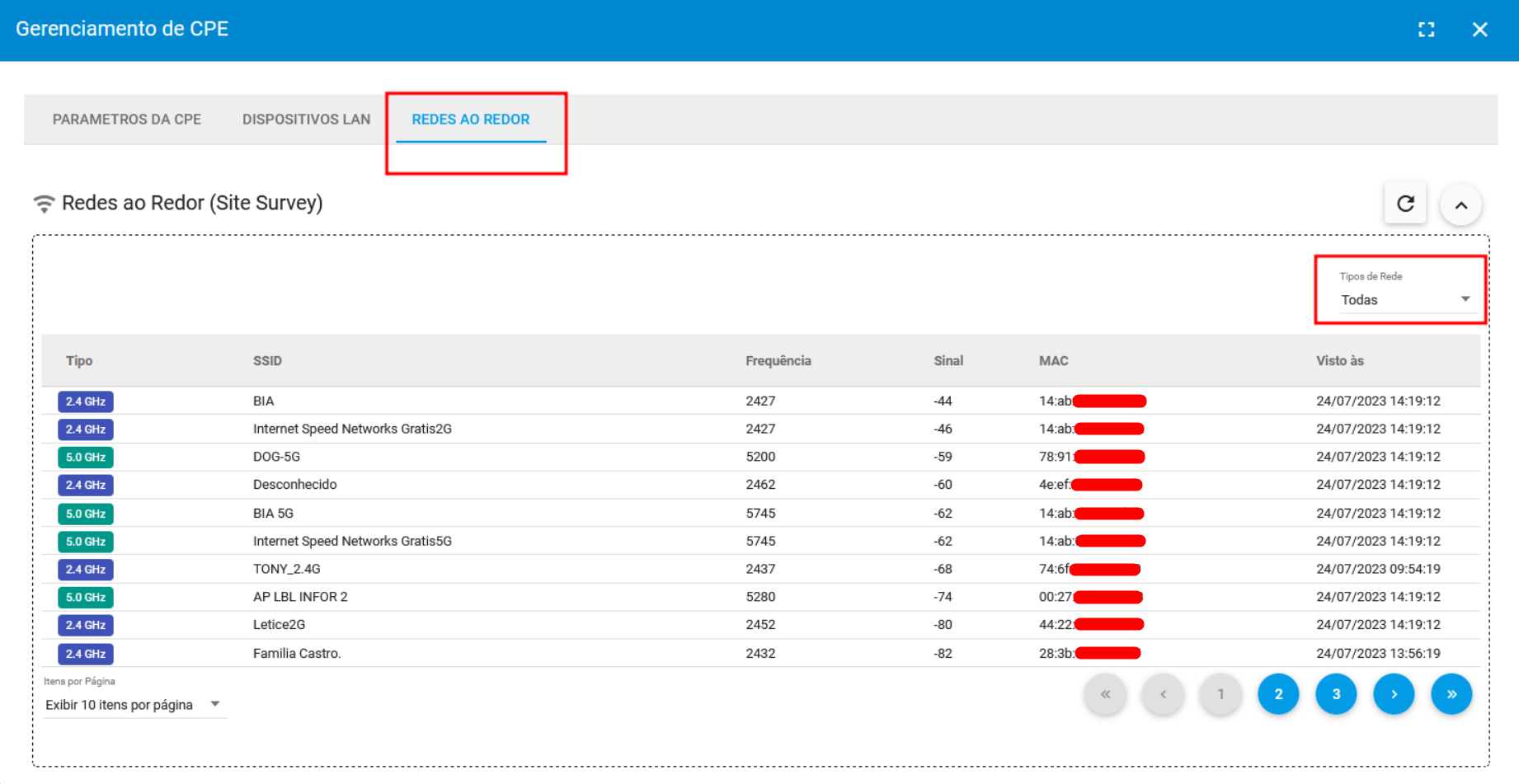Screen dimensions: 1519x784
Task: Click the 2.4 GHz badge for TONY_2.4G
Action: pos(86,570)
